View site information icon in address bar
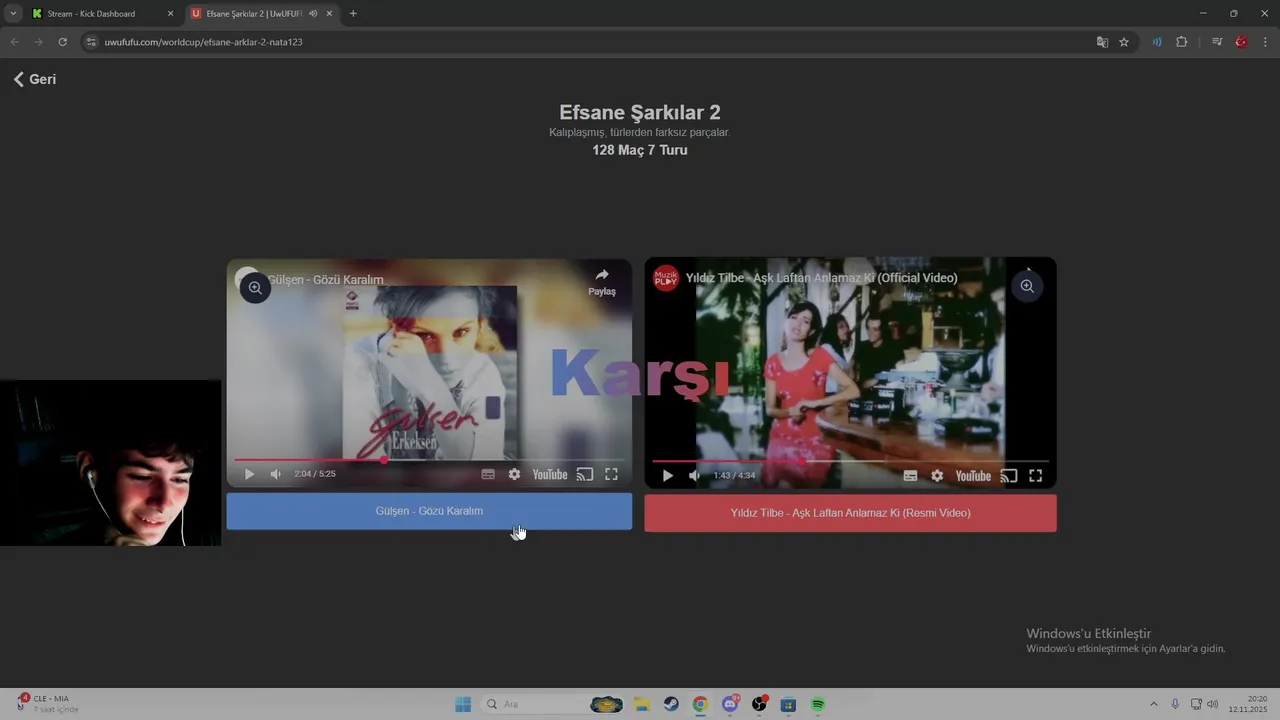 91,42
